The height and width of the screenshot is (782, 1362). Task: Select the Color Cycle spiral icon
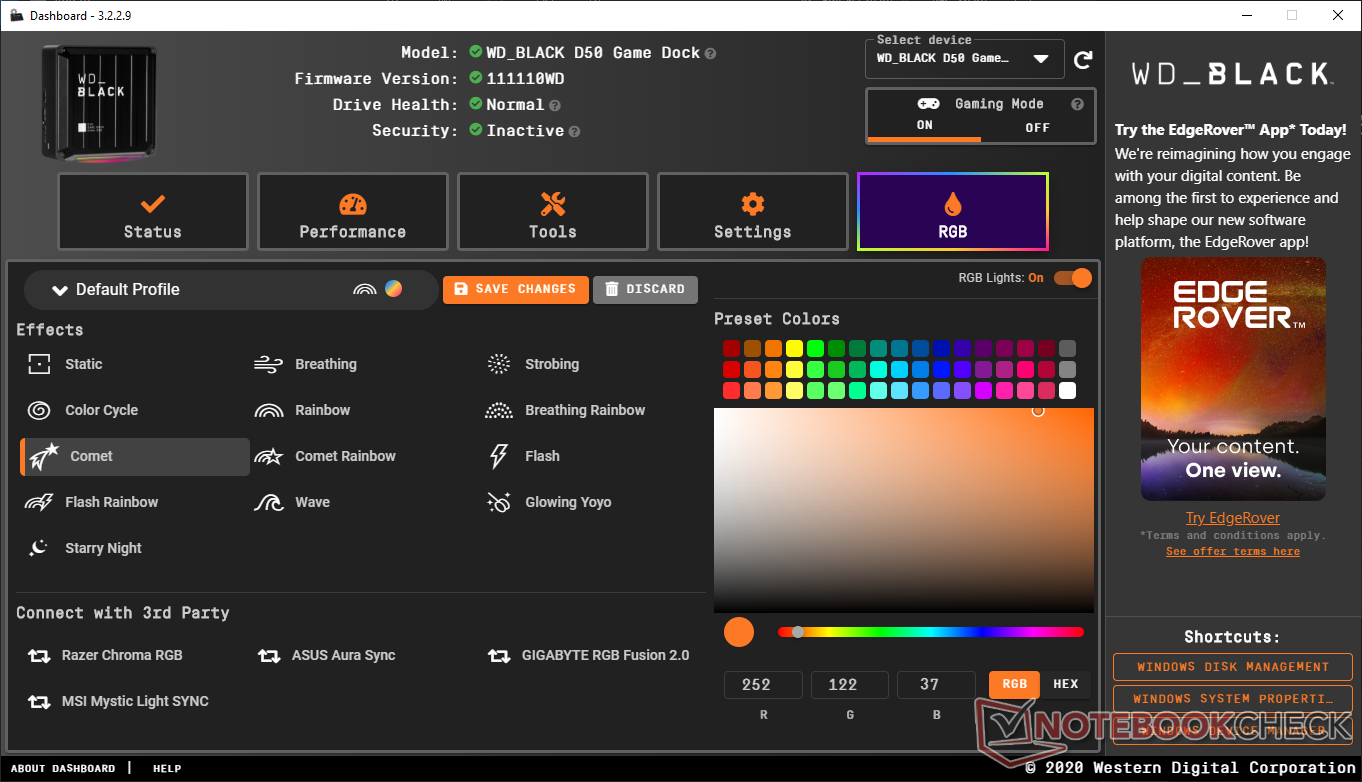(39, 410)
